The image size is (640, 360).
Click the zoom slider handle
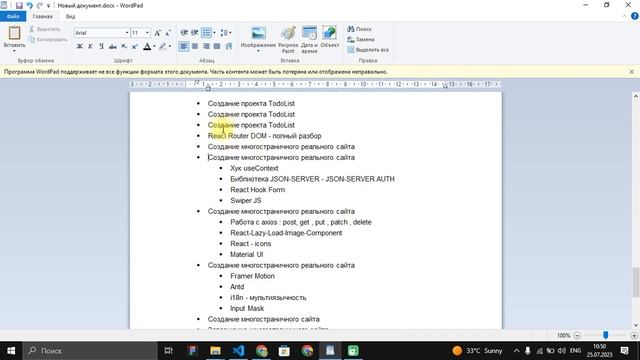coord(606,335)
